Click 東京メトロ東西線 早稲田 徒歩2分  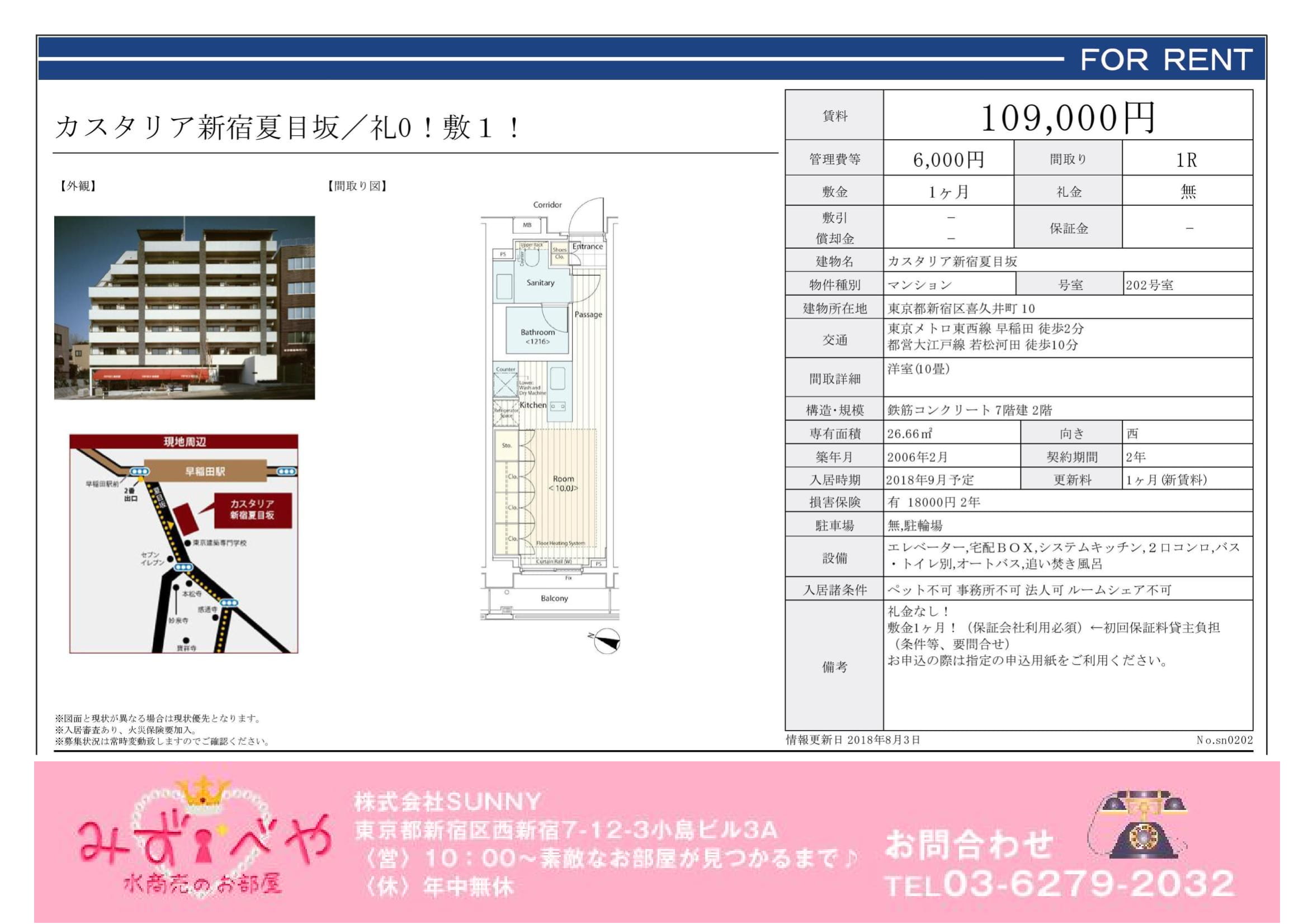pyautogui.click(x=985, y=329)
